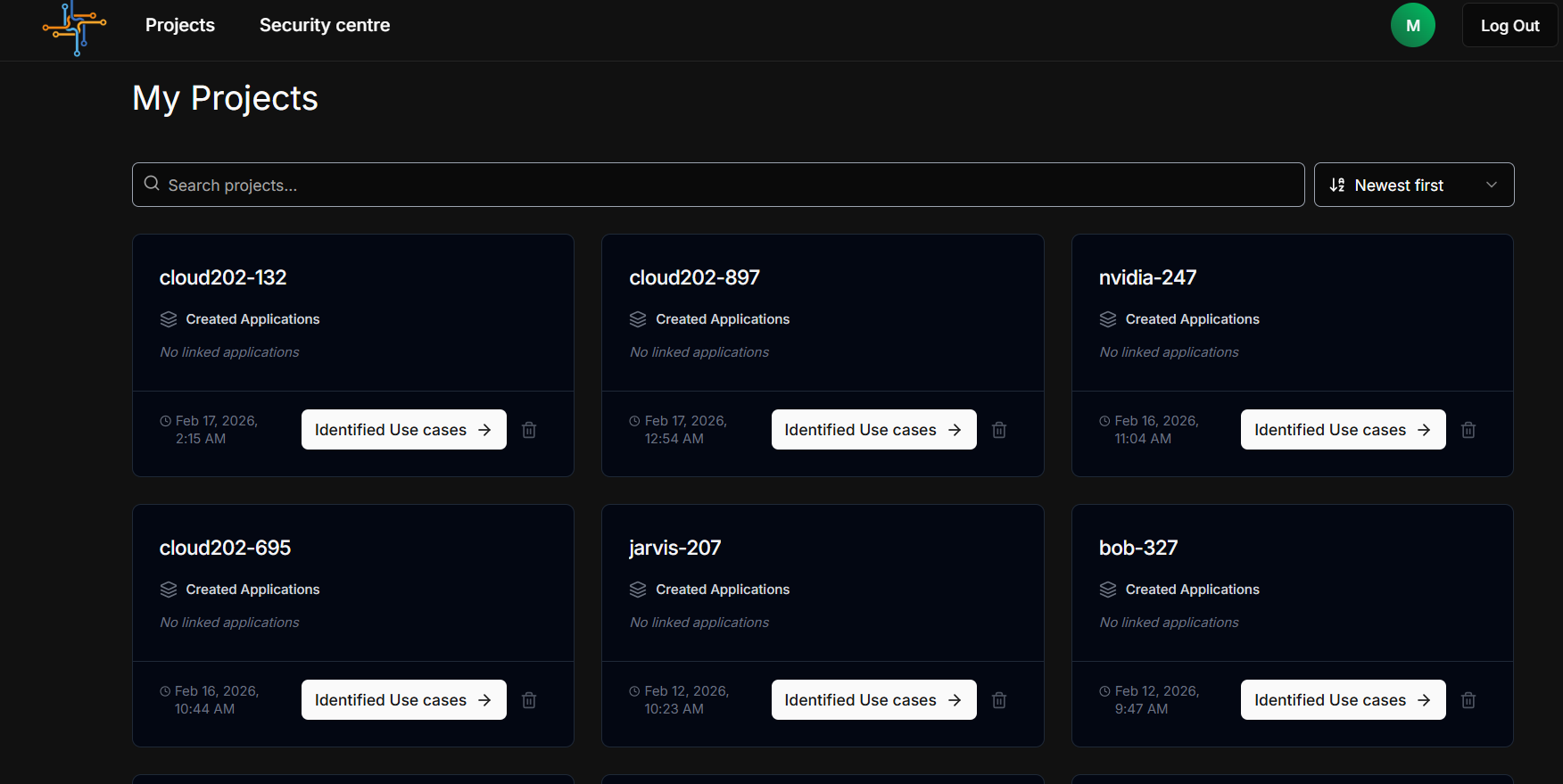View Identified Use cases for nvidia-247
The image size is (1563, 784).
(1343, 430)
